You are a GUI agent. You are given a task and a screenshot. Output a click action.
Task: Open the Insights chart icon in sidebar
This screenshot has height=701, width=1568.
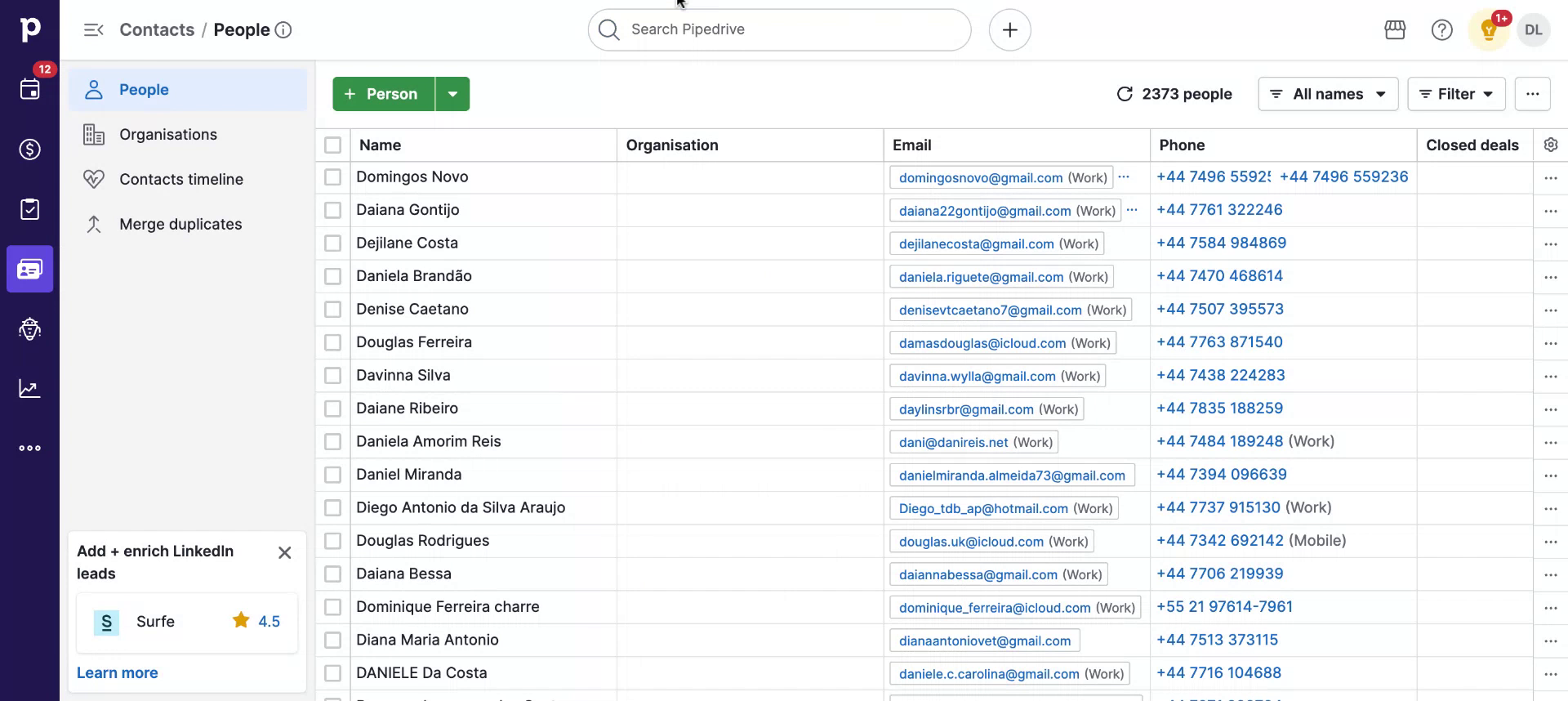click(29, 389)
